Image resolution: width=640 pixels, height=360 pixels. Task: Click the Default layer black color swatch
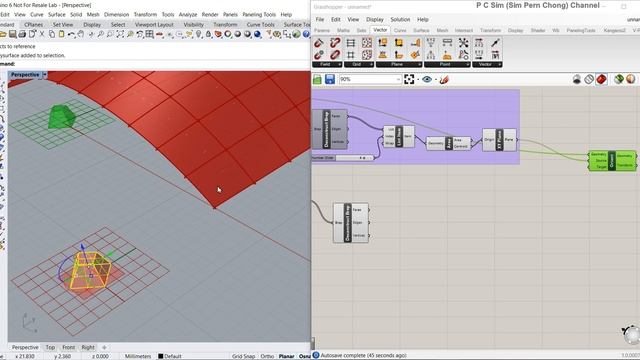[160, 356]
